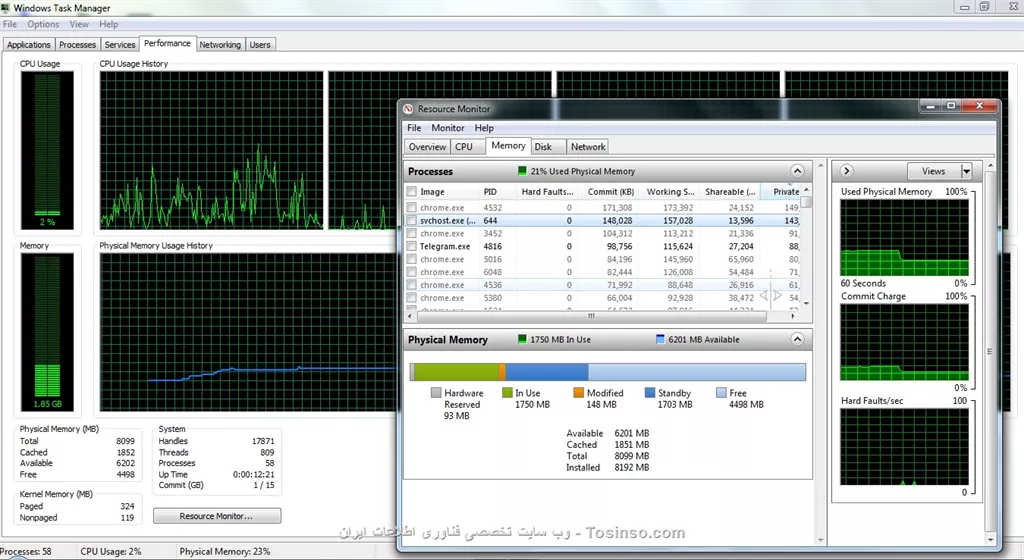Click the Windows Task Manager title icon

coord(5,8)
